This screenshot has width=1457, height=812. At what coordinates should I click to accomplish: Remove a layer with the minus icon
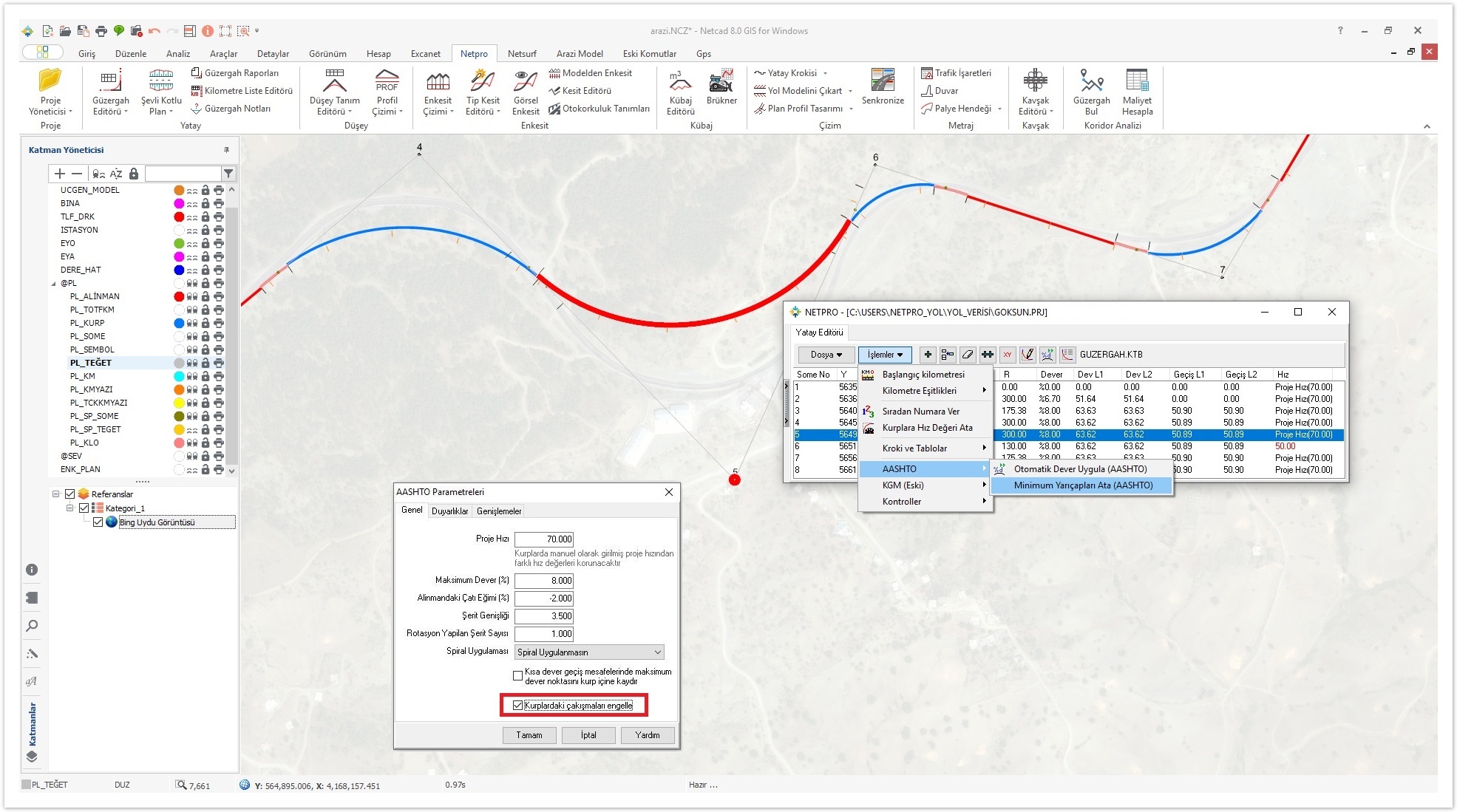point(77,174)
